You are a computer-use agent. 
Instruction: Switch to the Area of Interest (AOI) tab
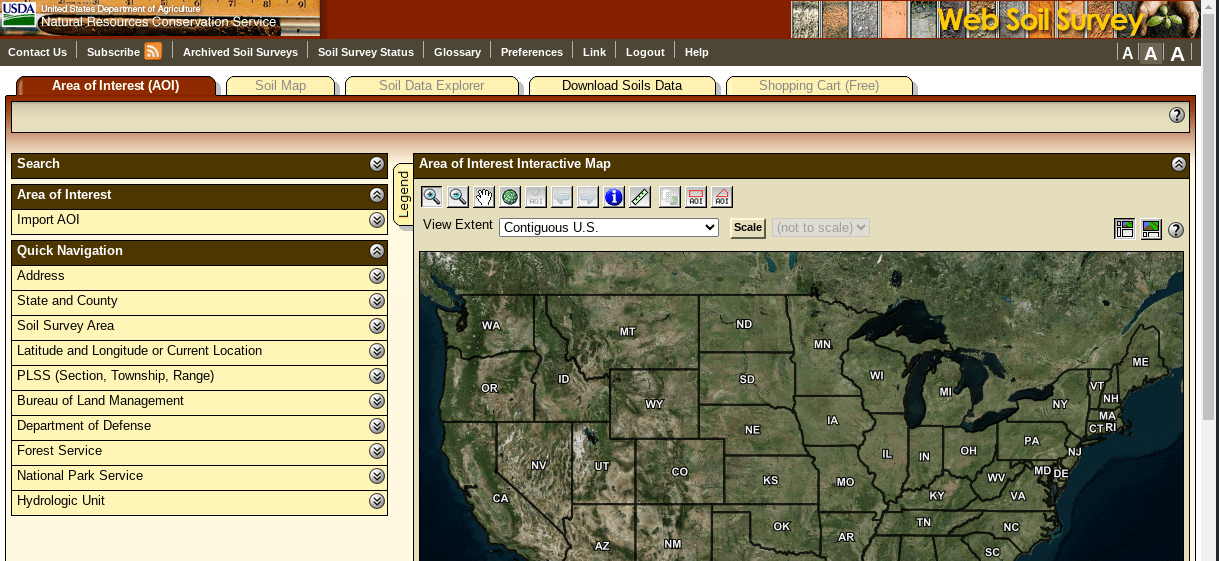pos(116,86)
